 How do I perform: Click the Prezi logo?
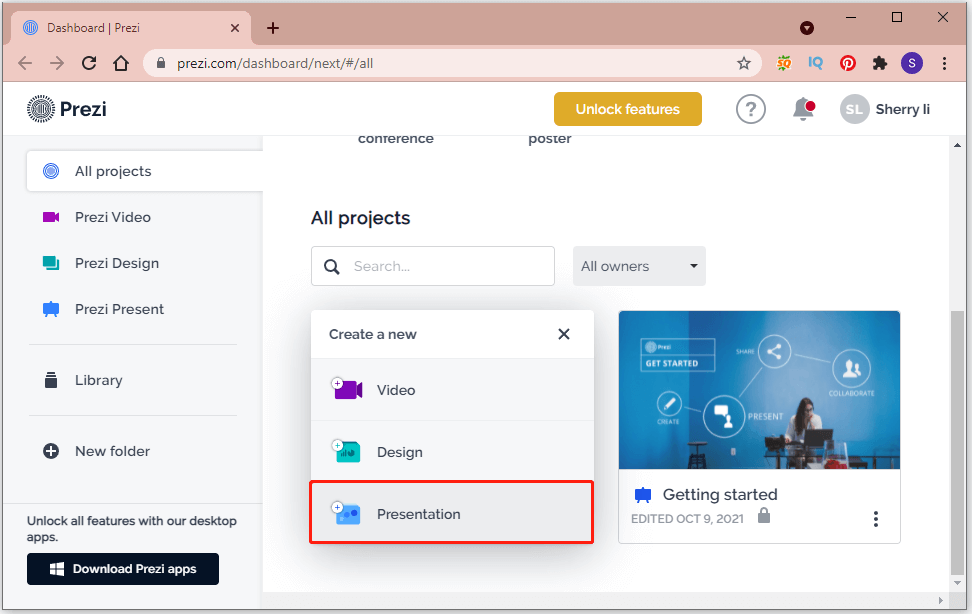(x=67, y=109)
